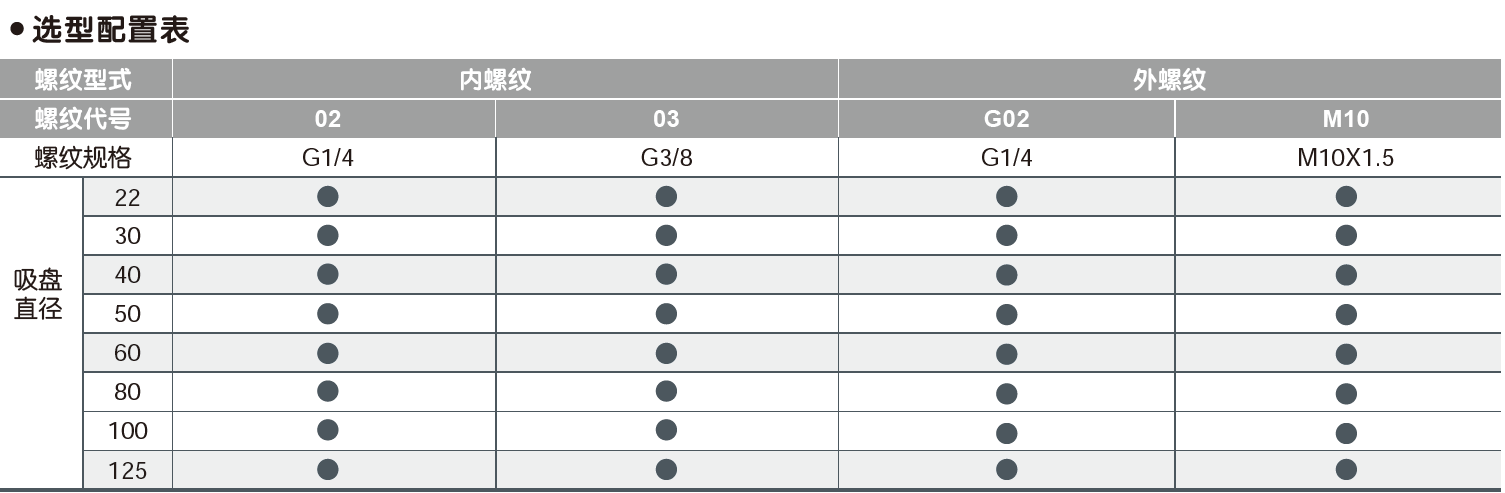This screenshot has height=493, width=1505.
Task: Click the dot for diameter 80 under code 03
Action: coord(666,391)
